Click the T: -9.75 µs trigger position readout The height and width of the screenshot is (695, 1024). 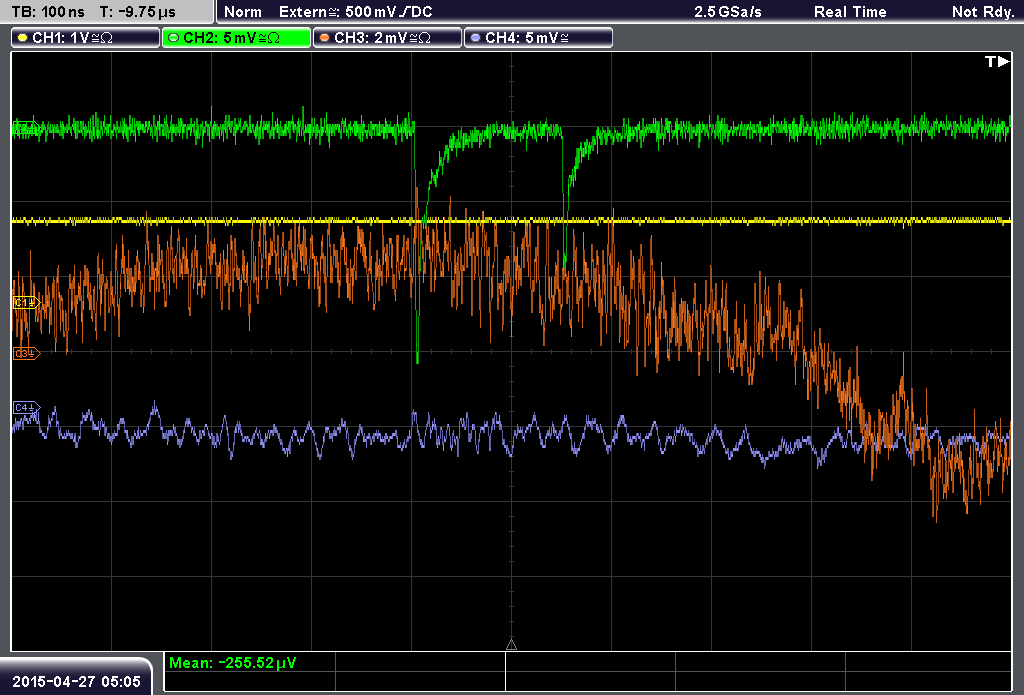tap(137, 12)
